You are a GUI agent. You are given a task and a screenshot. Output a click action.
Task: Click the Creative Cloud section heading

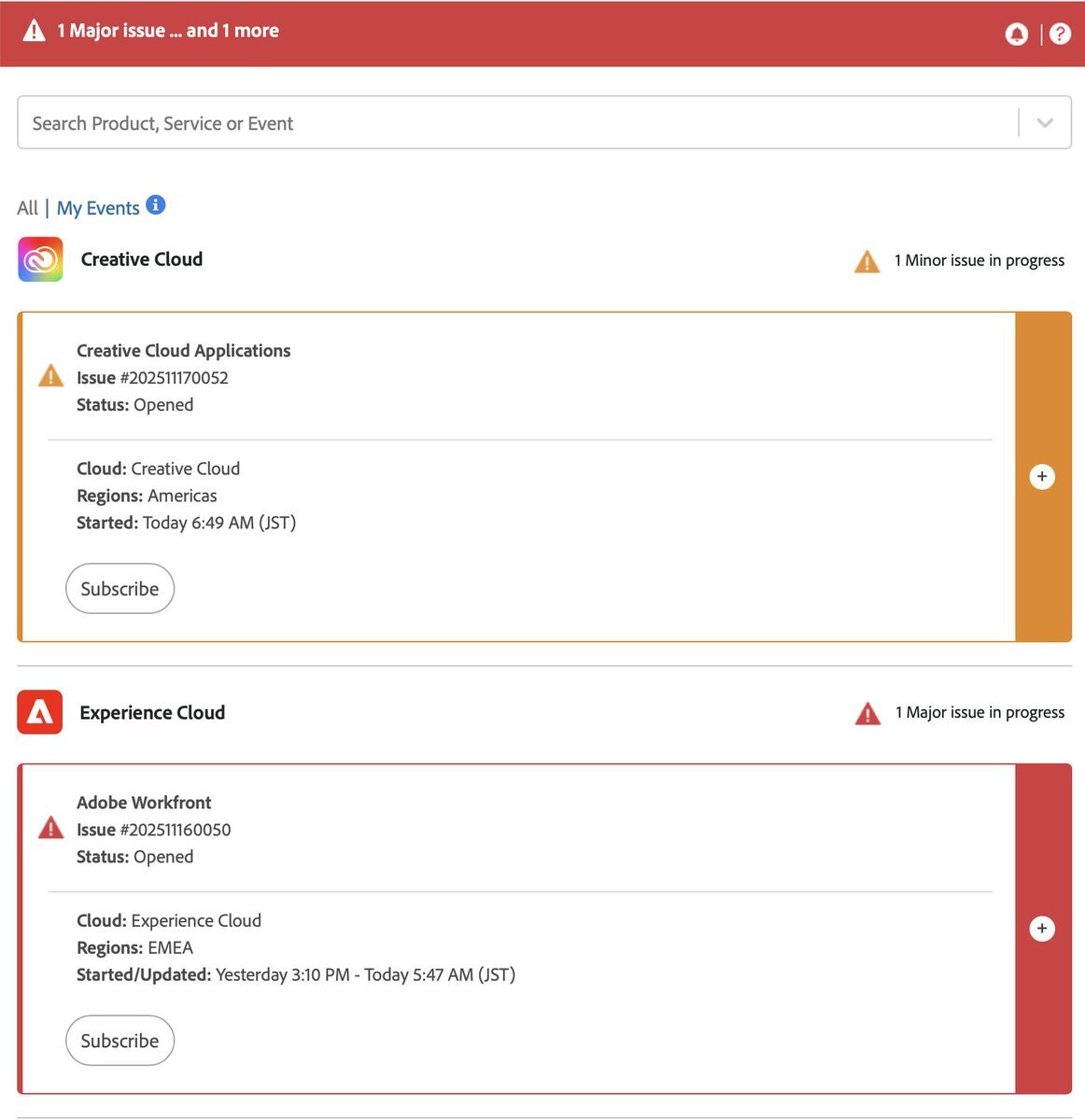click(142, 259)
